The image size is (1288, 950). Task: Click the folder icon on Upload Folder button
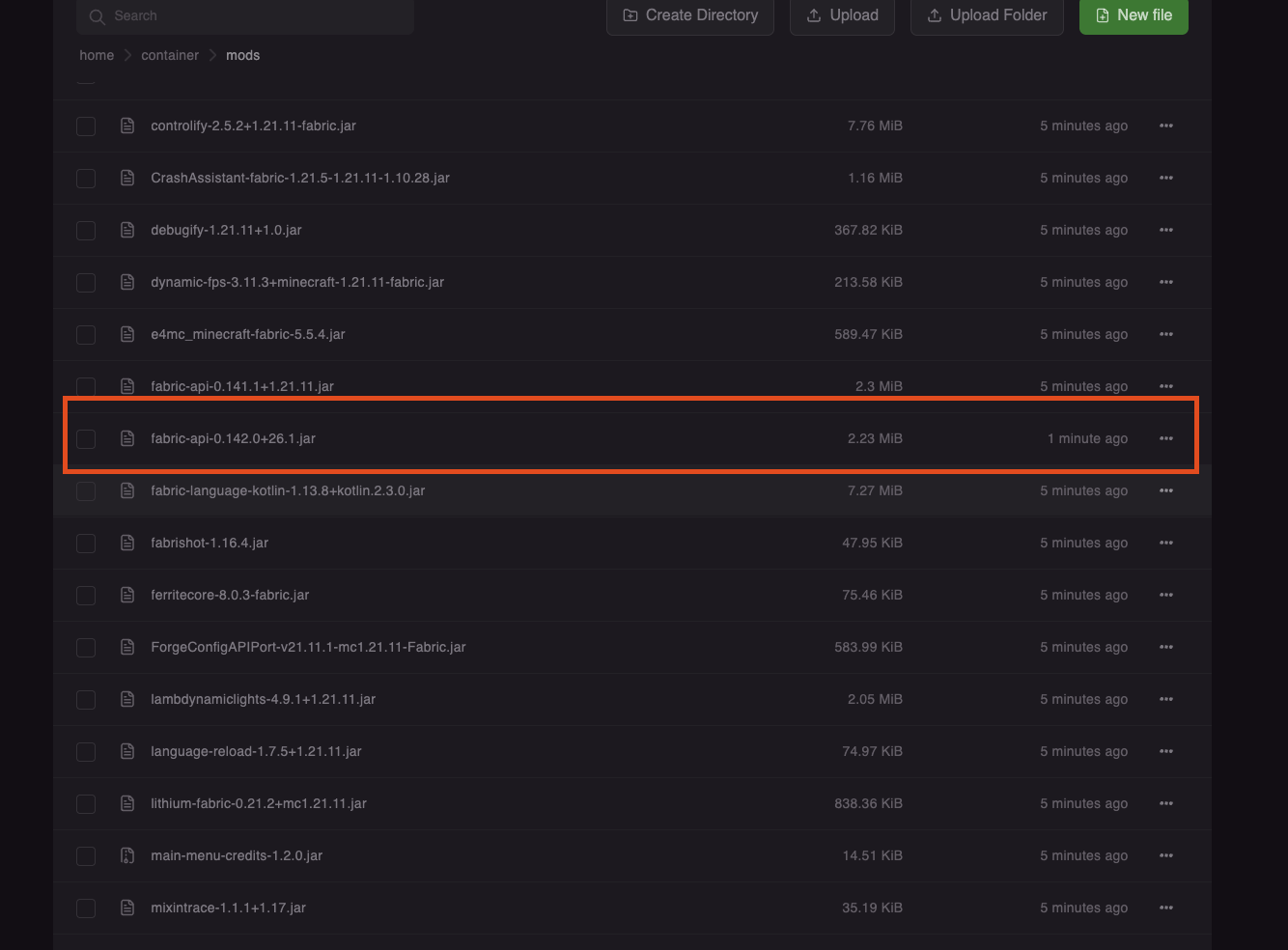934,14
